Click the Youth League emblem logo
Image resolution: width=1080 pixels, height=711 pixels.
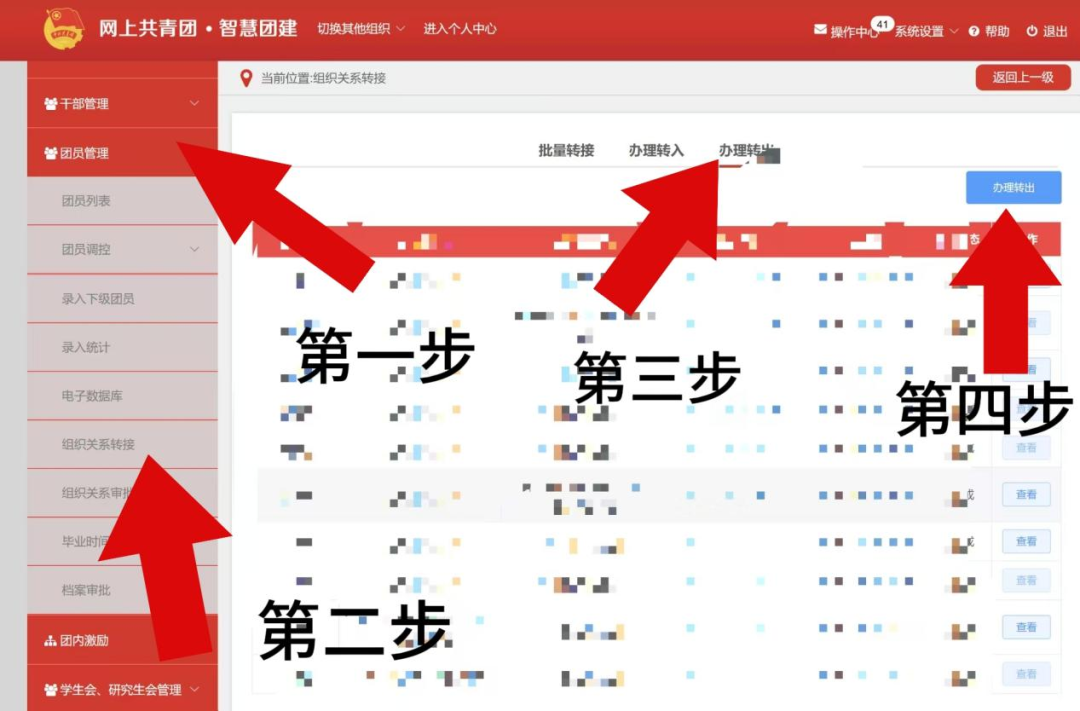coord(63,29)
